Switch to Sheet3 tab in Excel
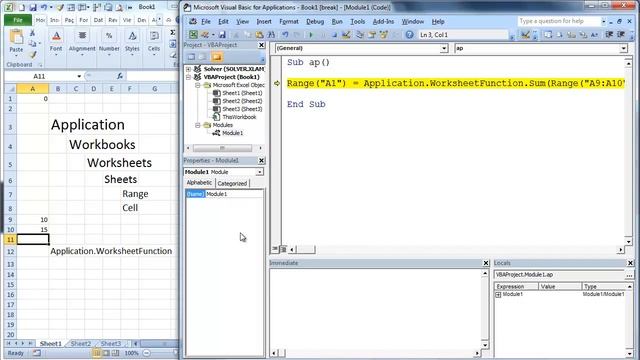 point(111,343)
